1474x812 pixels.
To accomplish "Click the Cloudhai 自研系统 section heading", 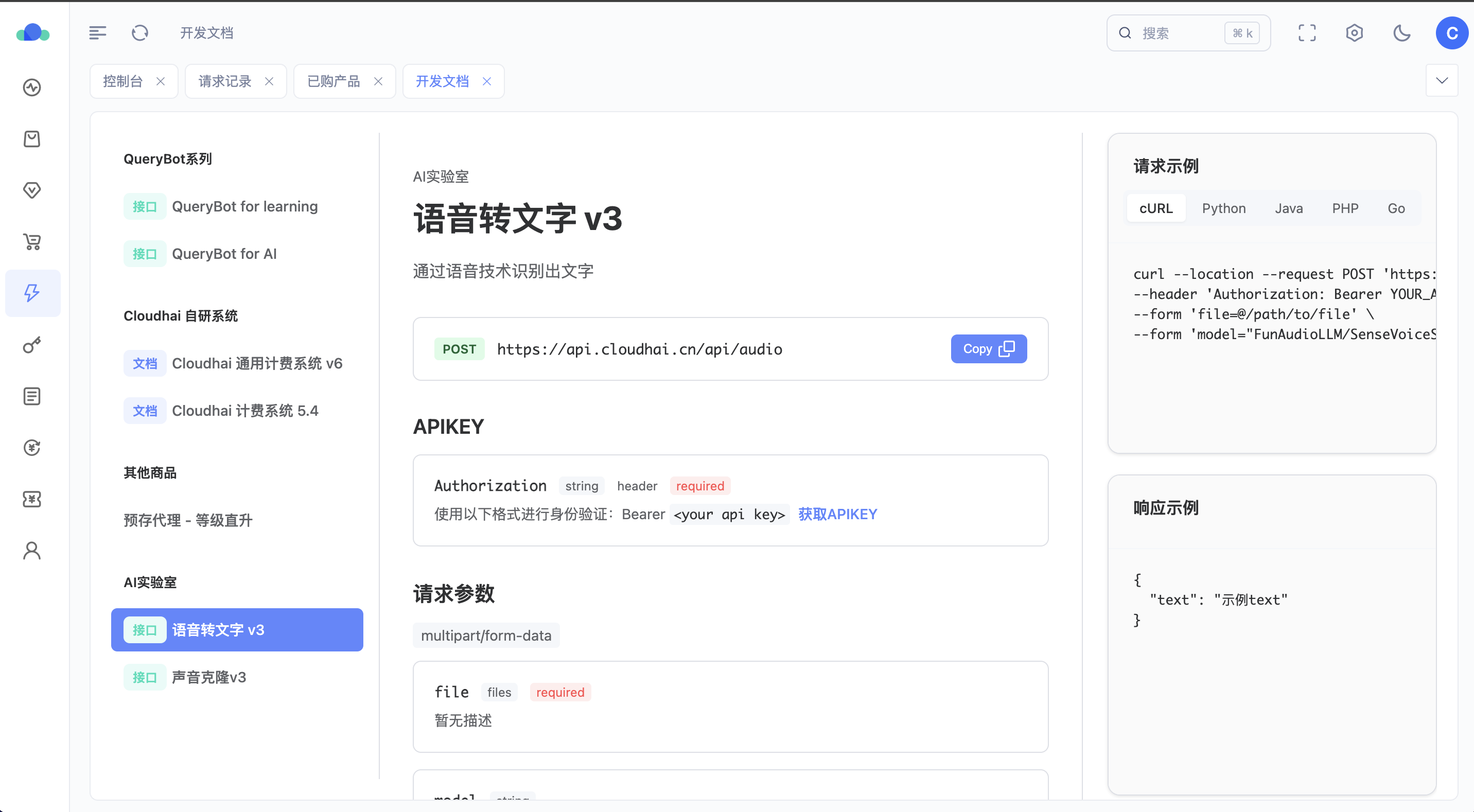I will point(180,316).
